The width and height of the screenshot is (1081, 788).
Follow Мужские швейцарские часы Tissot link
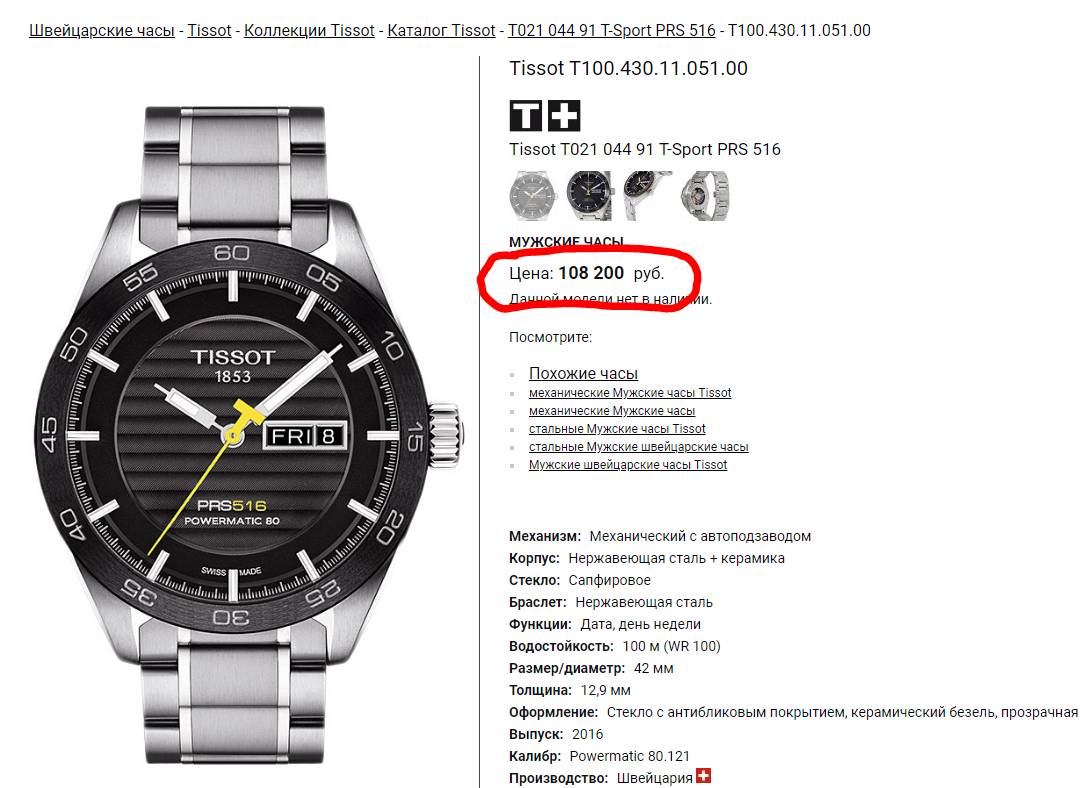[x=627, y=464]
